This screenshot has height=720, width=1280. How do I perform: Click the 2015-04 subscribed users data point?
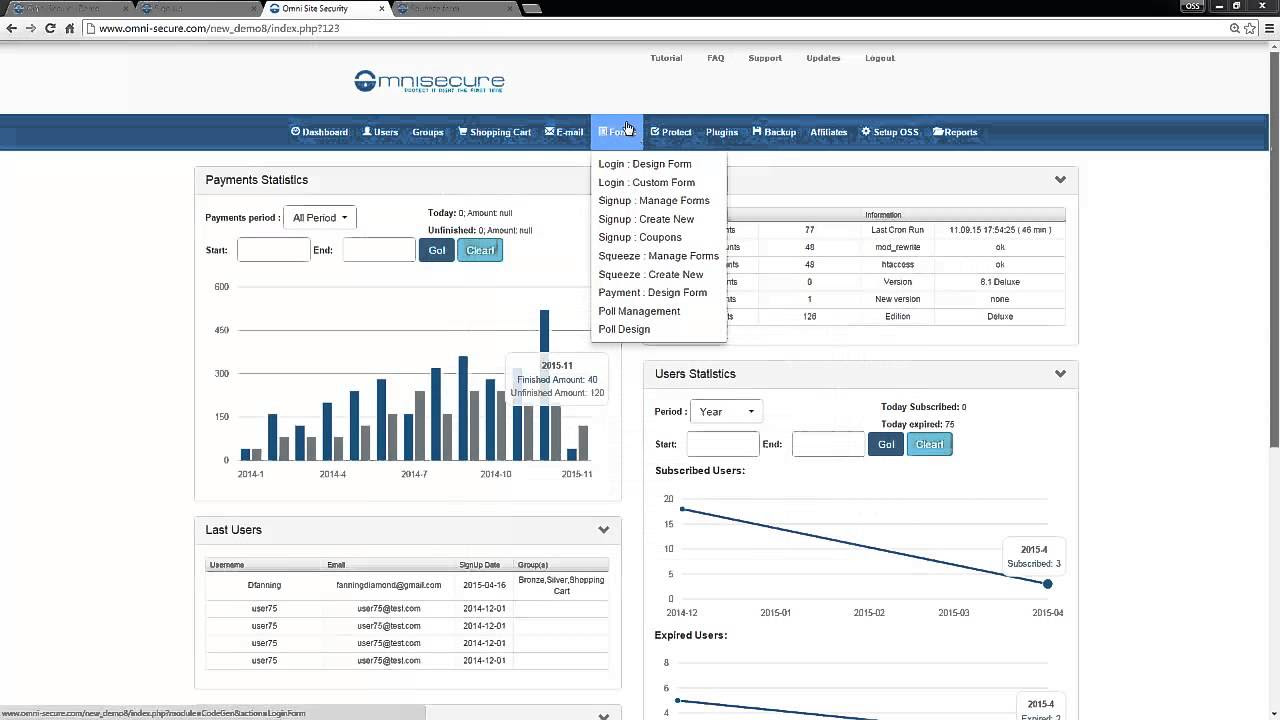point(1048,584)
